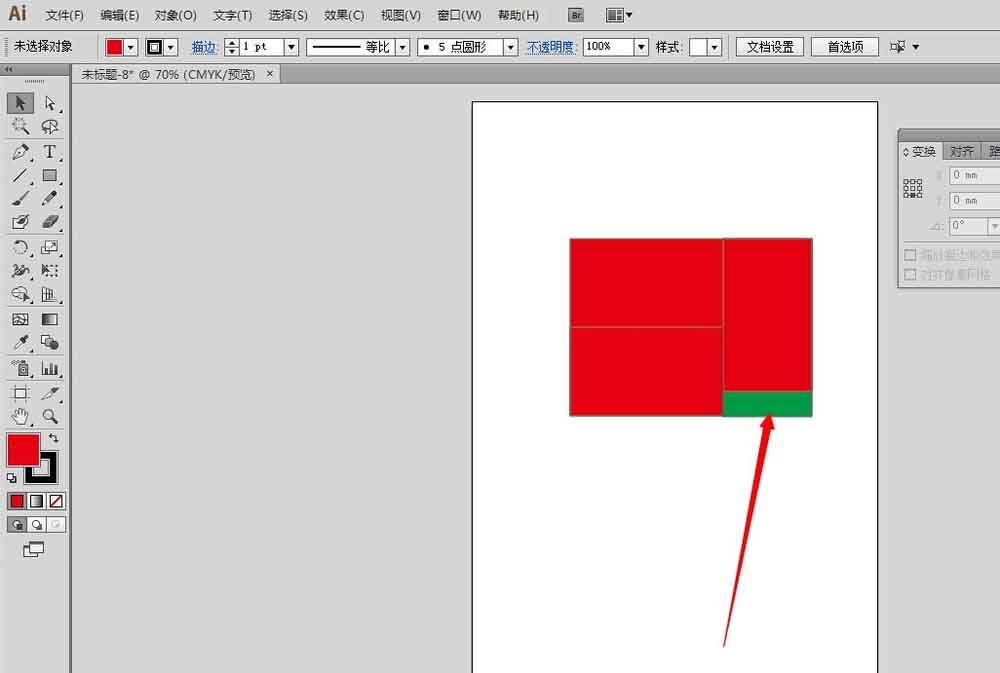Select the Eyedropper tool
This screenshot has height=673, width=1000.
[x=20, y=343]
